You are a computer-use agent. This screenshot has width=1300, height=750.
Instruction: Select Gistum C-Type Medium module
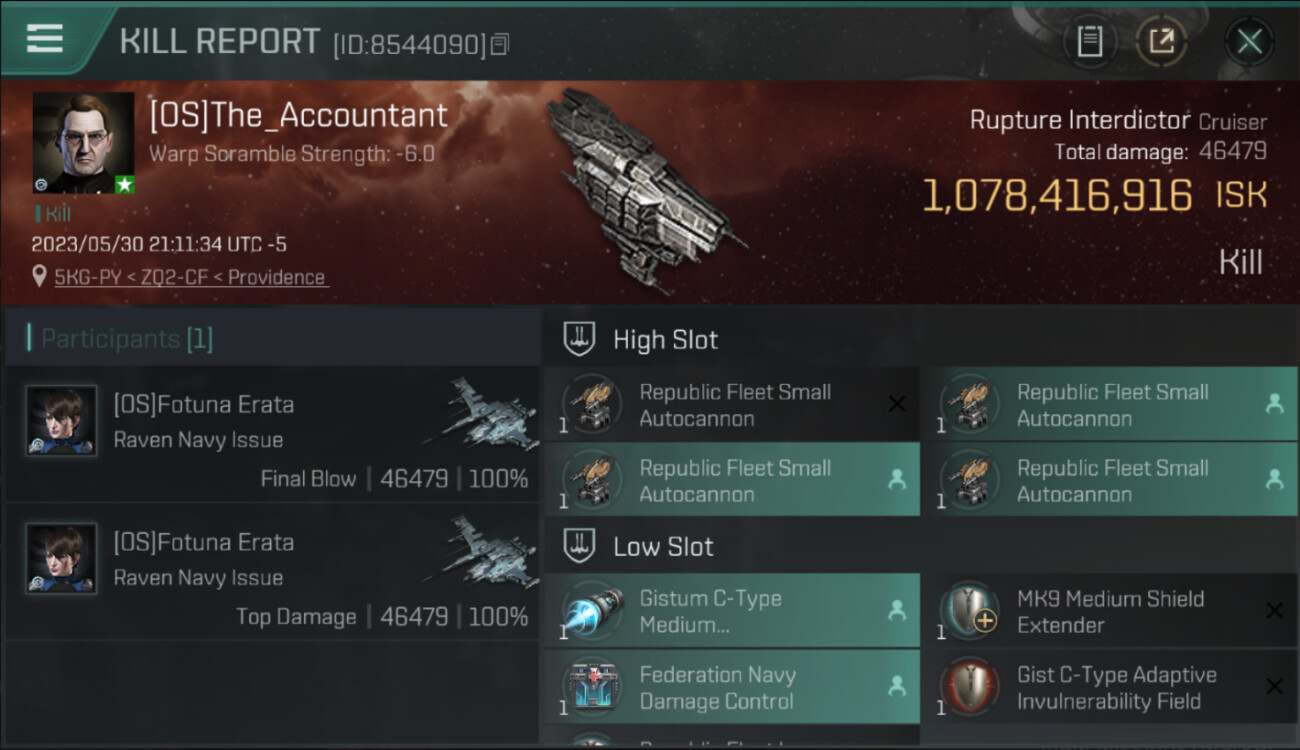point(731,611)
